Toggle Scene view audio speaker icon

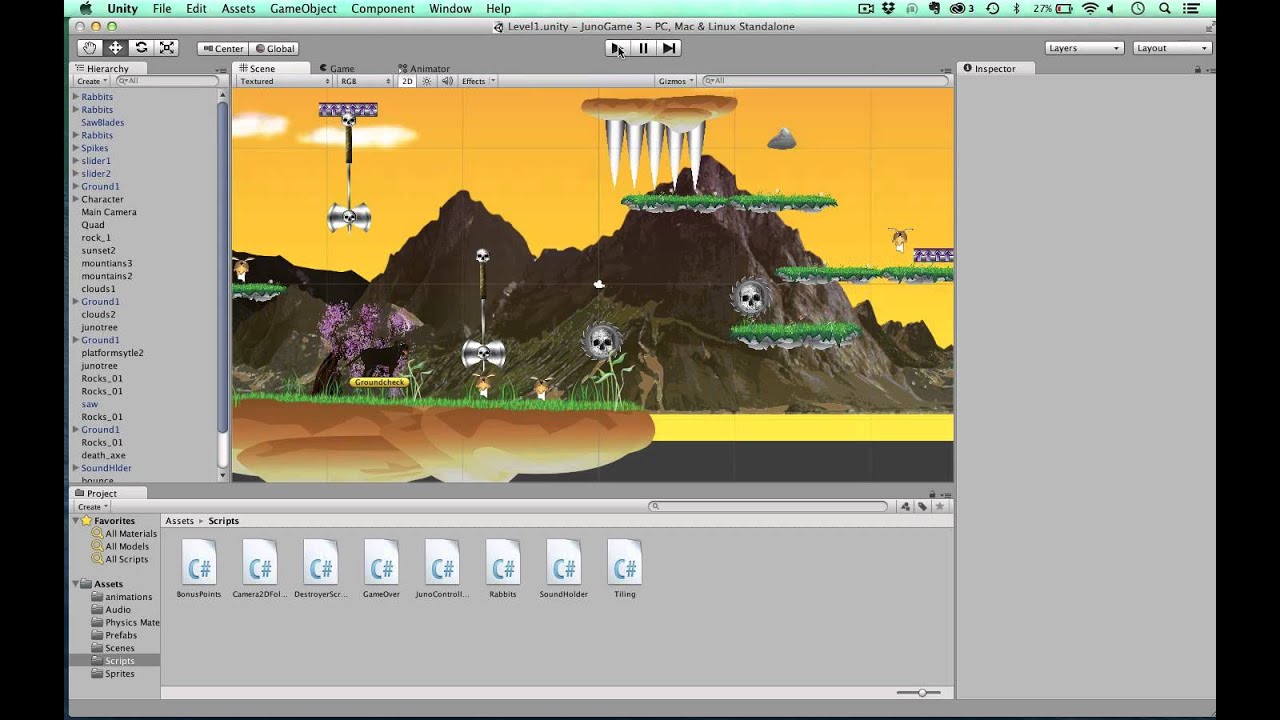[447, 81]
